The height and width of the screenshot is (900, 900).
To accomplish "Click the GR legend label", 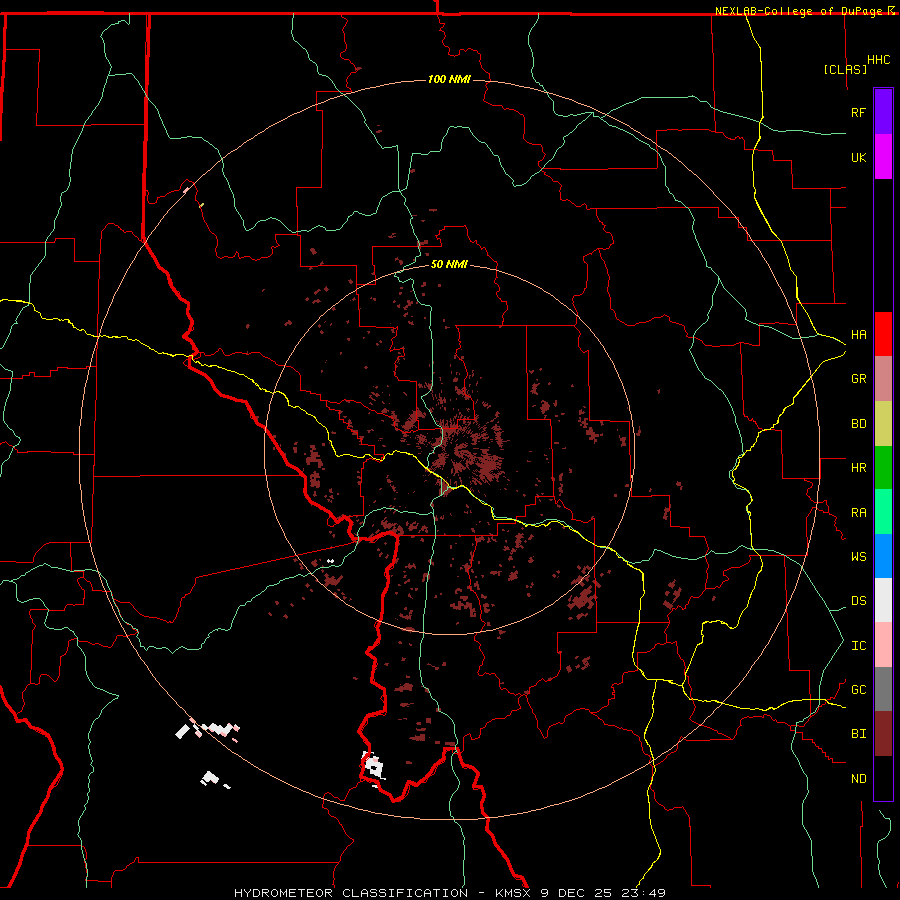I will [x=858, y=379].
